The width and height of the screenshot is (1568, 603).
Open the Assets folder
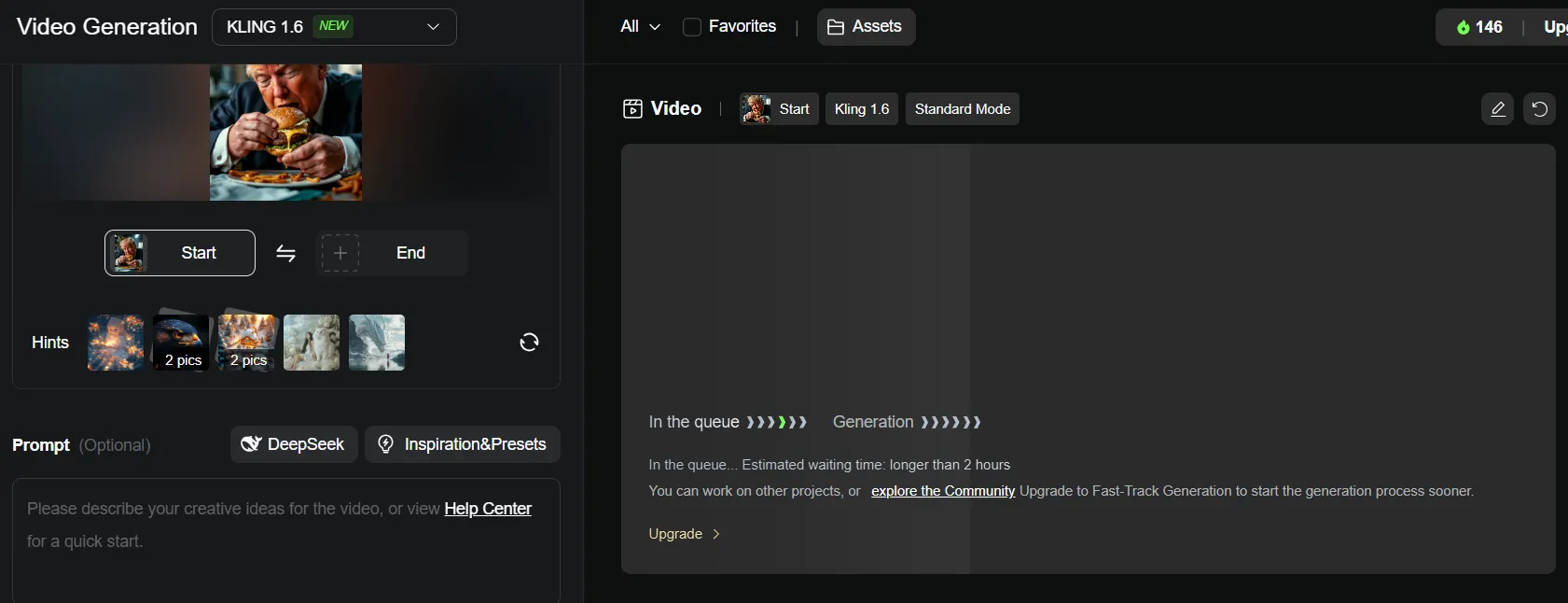[866, 27]
